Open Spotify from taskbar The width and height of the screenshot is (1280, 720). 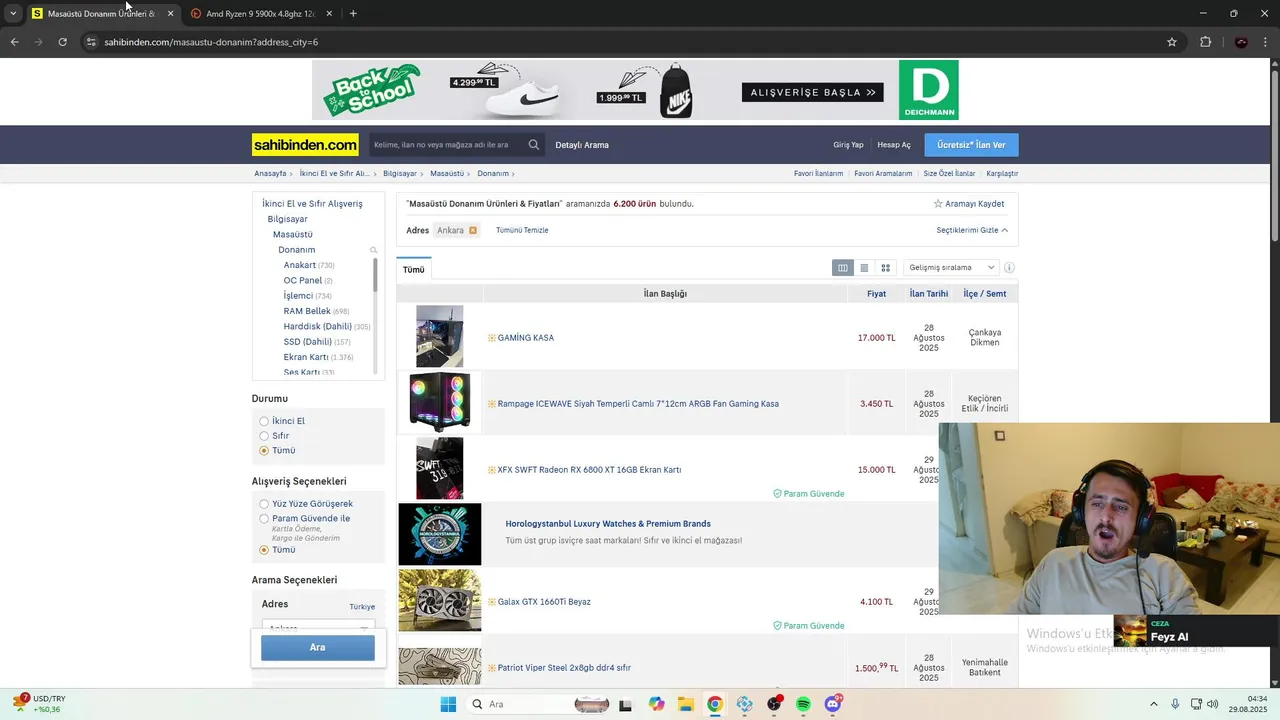[803, 704]
